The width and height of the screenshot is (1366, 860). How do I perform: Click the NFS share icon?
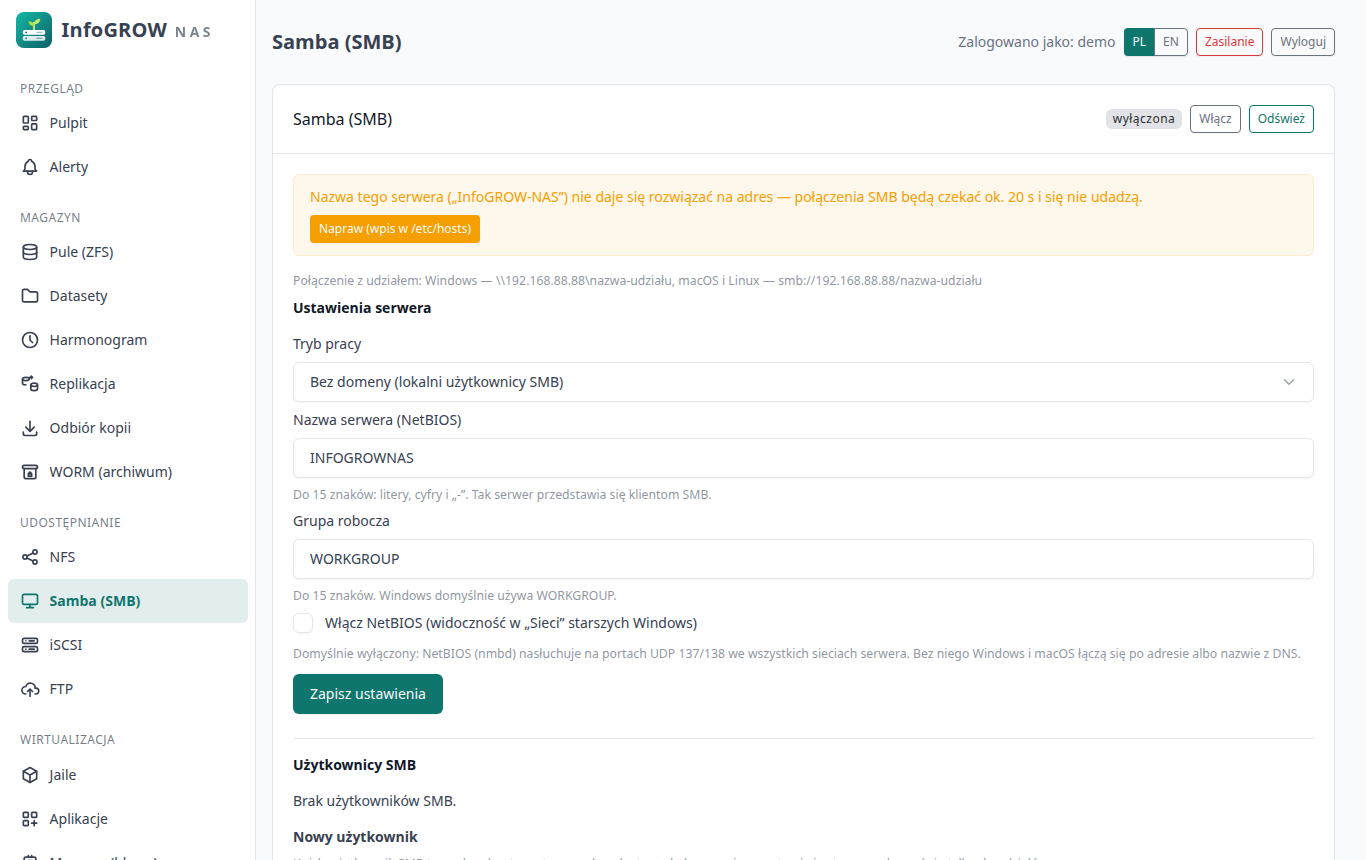pos(30,557)
